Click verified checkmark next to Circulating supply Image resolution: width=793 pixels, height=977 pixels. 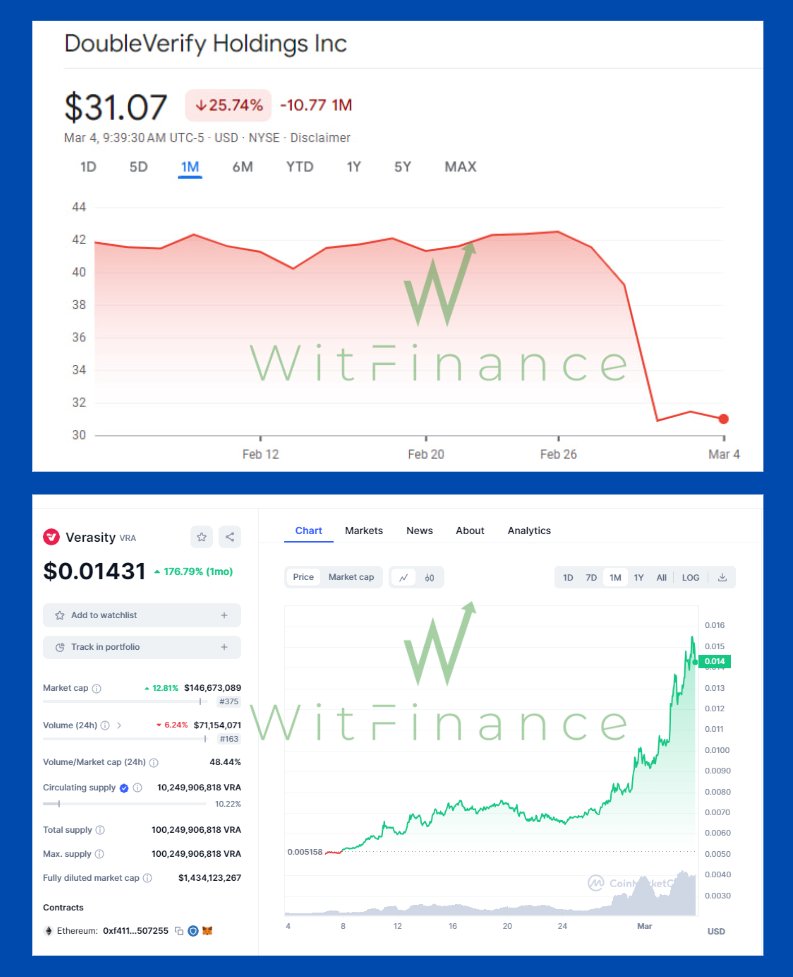click(x=124, y=788)
